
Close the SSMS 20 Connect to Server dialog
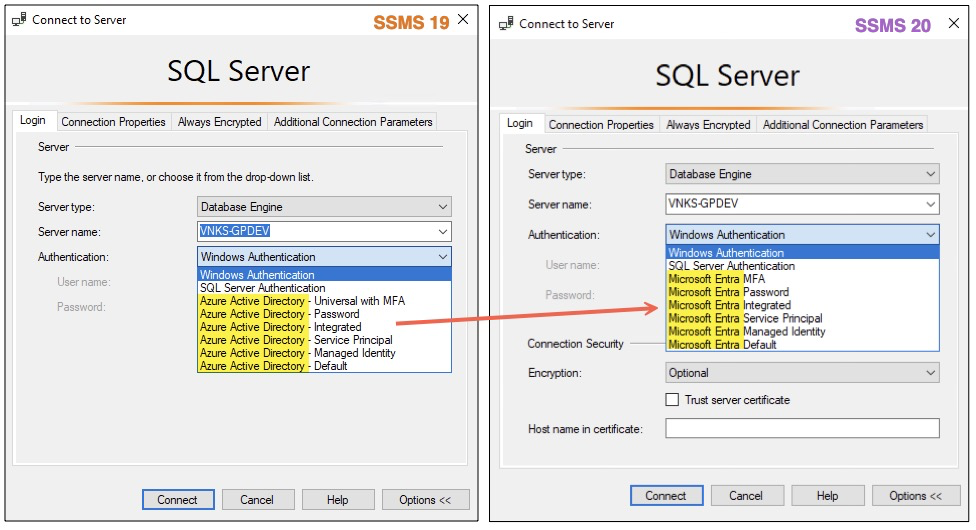pyautogui.click(x=954, y=23)
